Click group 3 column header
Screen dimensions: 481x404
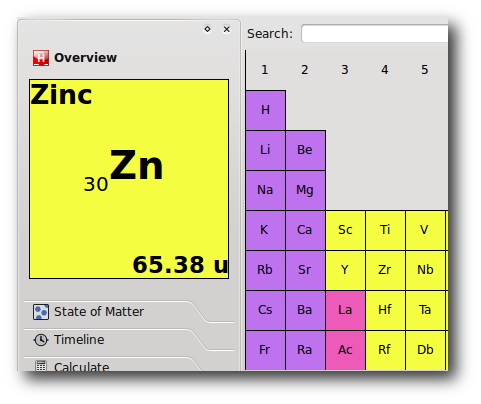(x=345, y=70)
